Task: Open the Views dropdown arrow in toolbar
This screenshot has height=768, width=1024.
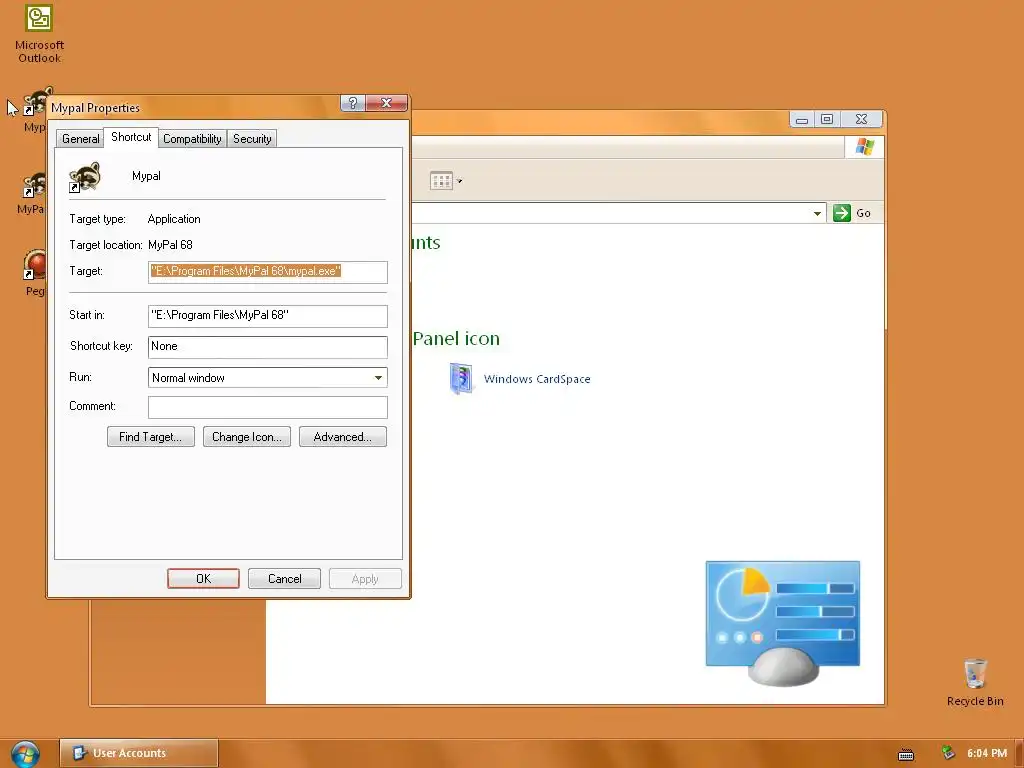Action: (x=459, y=181)
